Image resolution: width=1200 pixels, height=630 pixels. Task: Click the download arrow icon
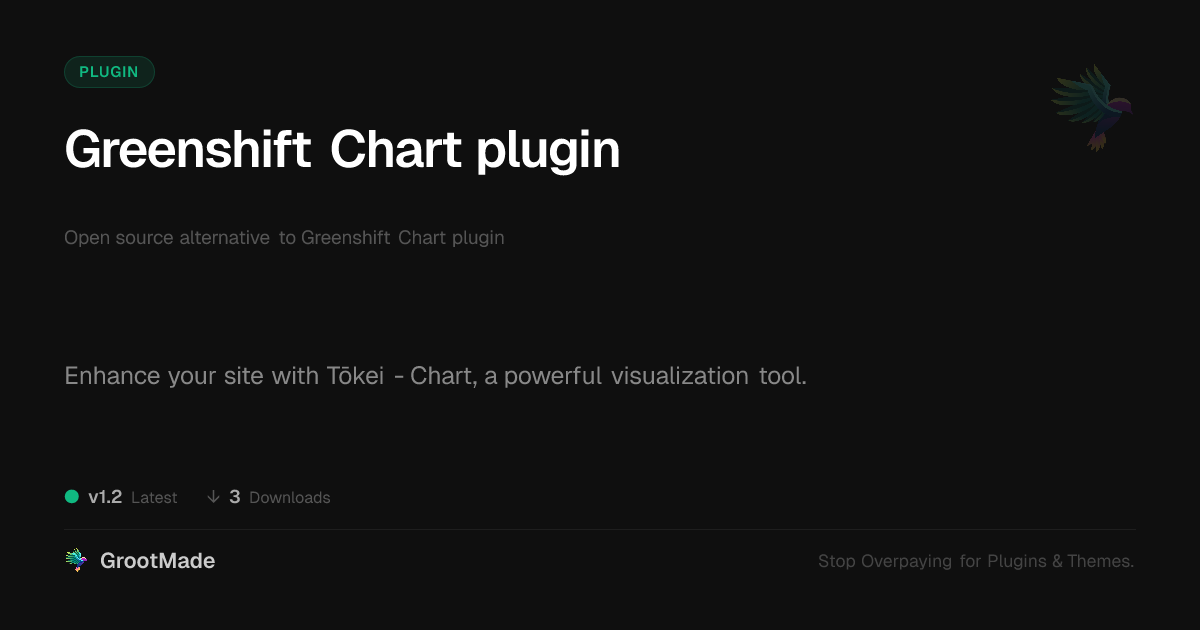pyautogui.click(x=213, y=496)
